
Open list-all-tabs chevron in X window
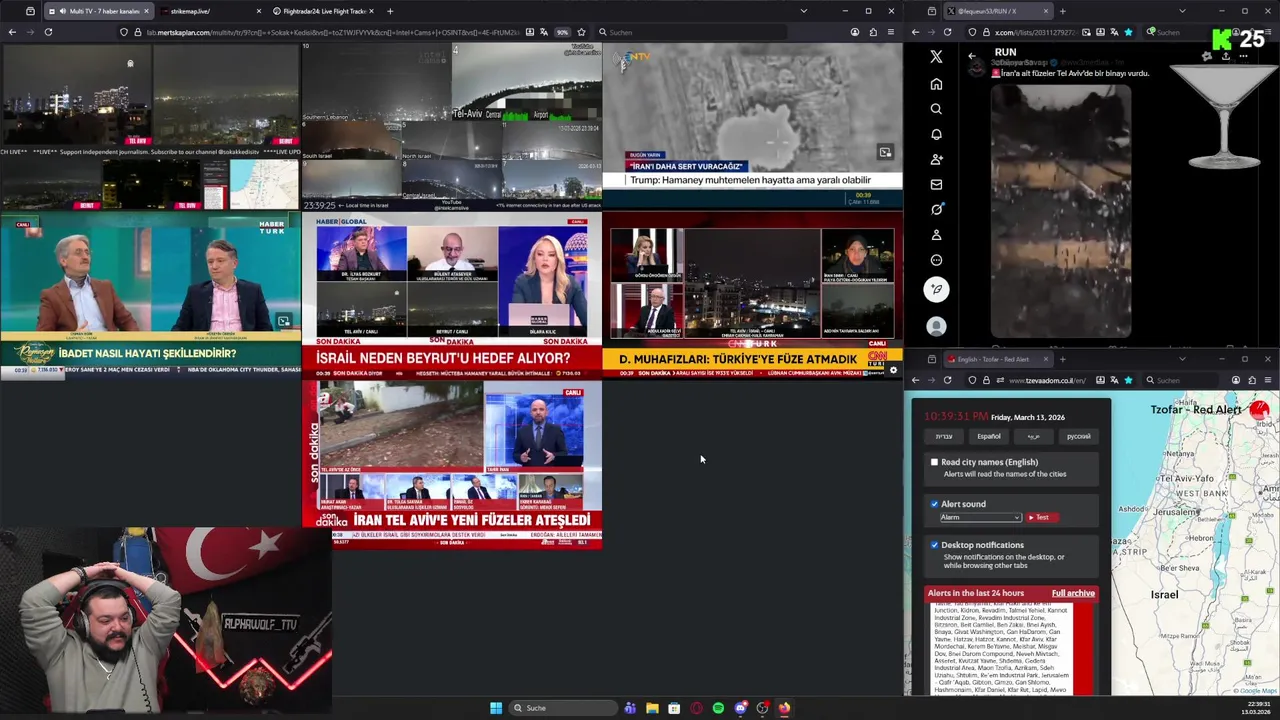(x=1181, y=11)
